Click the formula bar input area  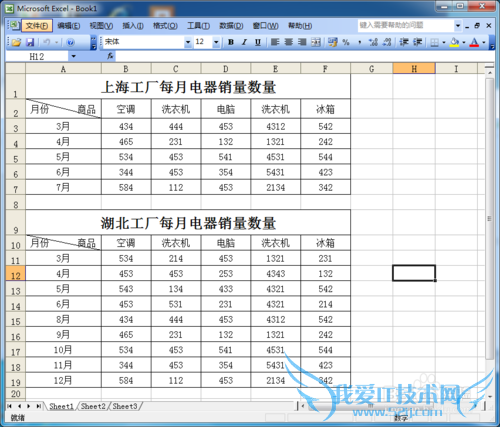click(x=305, y=56)
